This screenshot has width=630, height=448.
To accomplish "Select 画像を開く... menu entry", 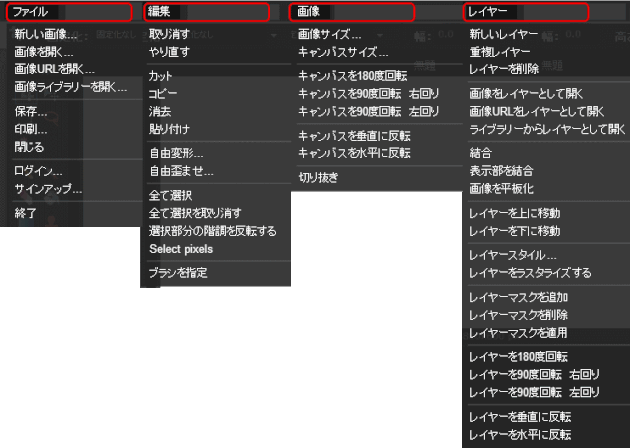I will (x=44, y=52).
